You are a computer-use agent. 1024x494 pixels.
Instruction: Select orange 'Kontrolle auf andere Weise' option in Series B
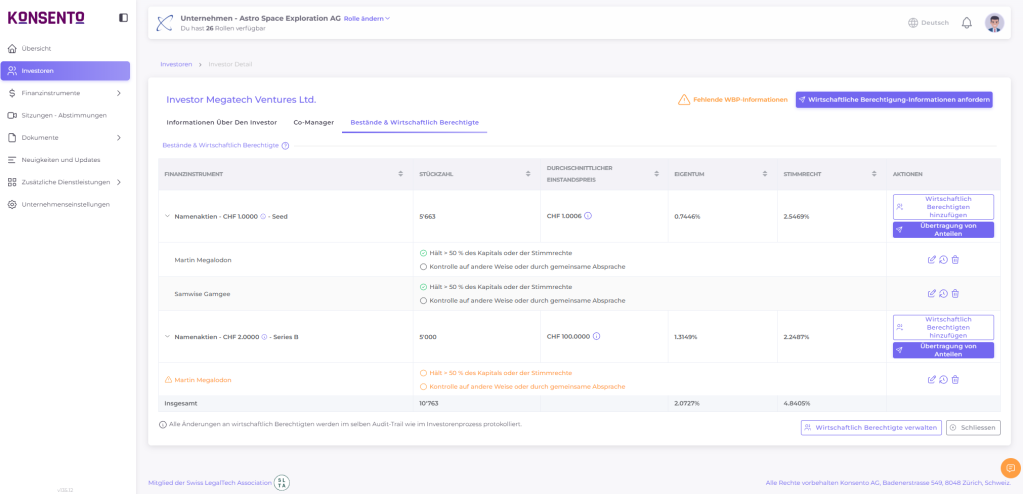(x=423, y=387)
